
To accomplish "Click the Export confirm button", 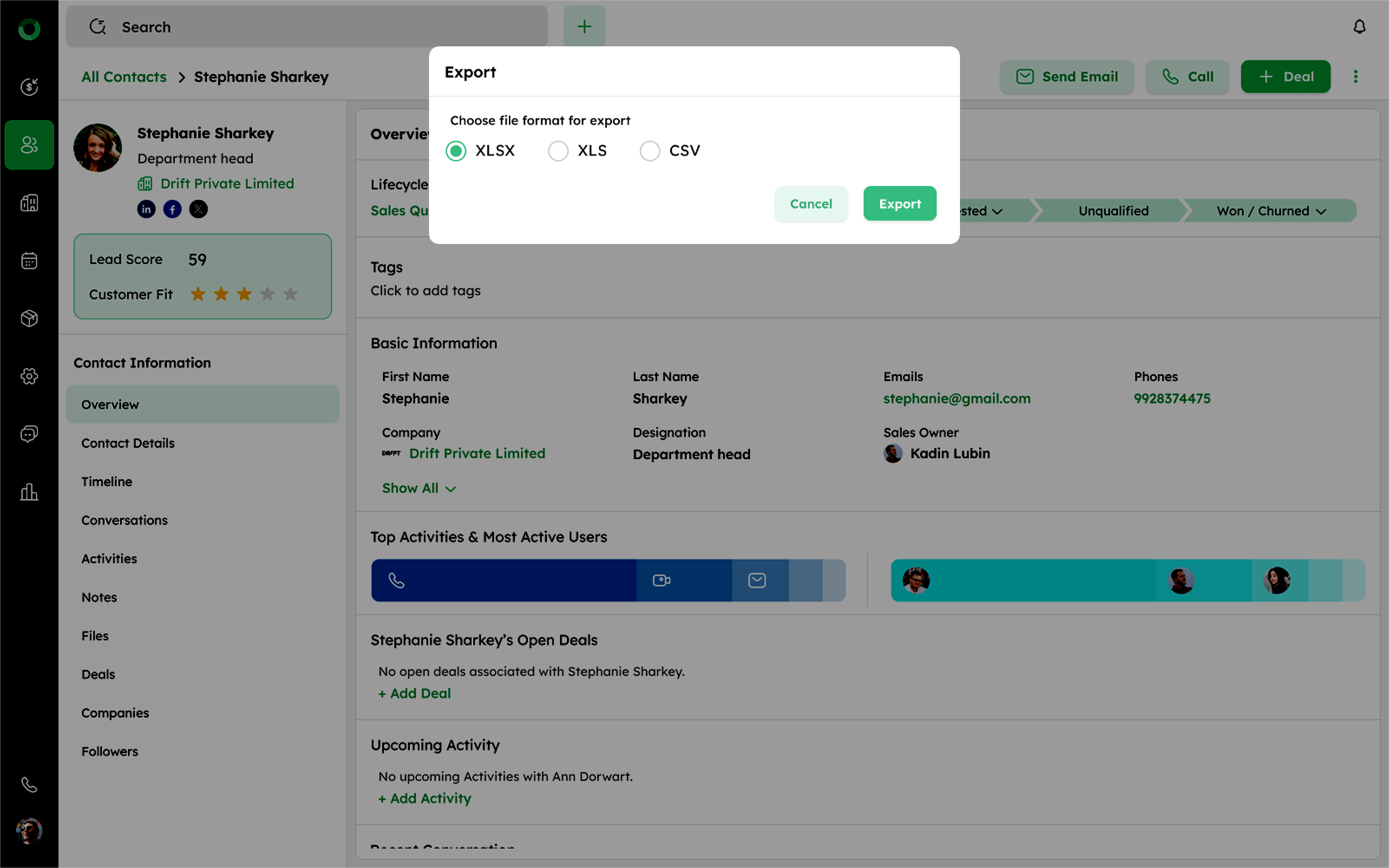I will [x=899, y=204].
